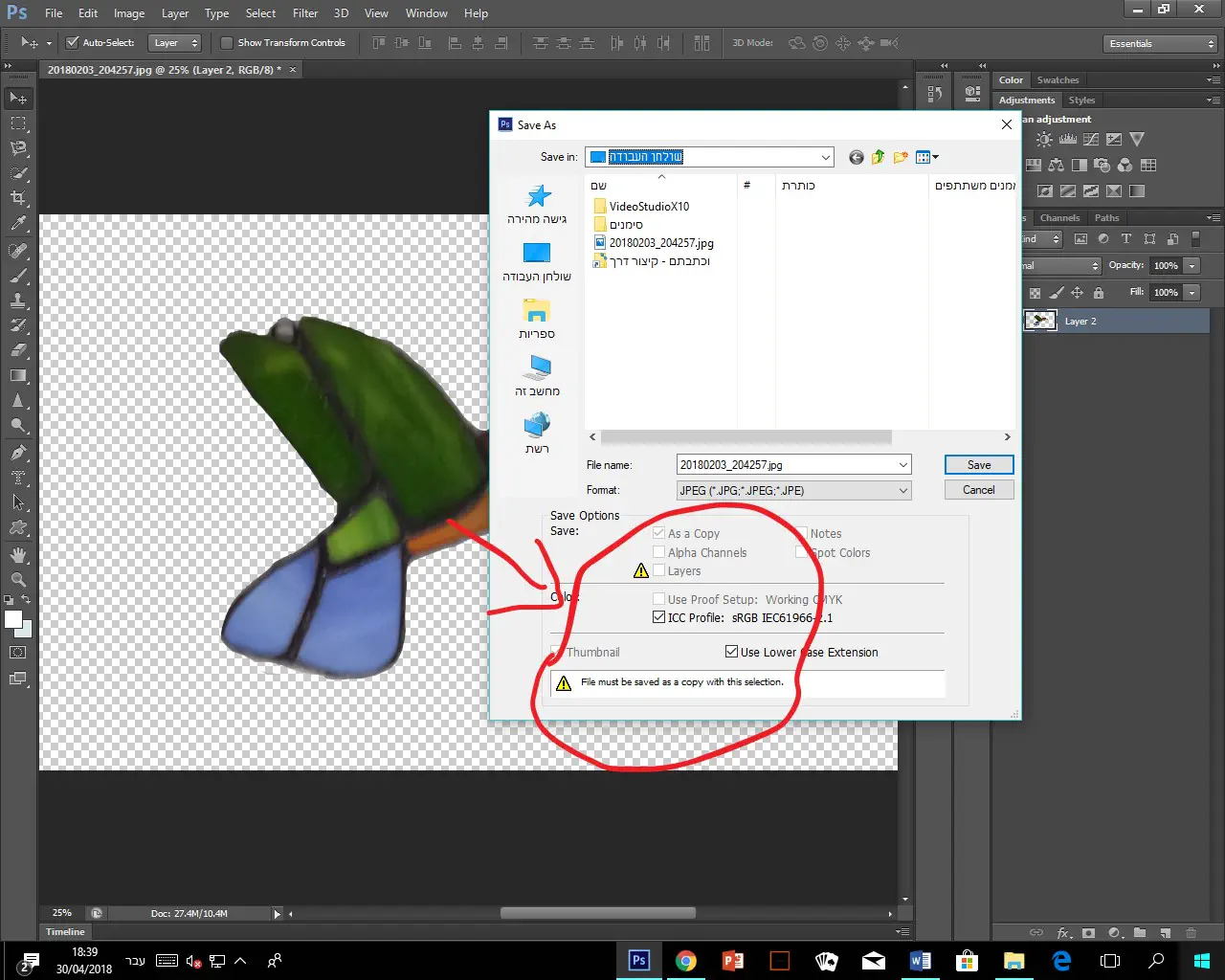Switch to the Swatches tab
This screenshot has width=1225, height=980.
click(x=1058, y=80)
